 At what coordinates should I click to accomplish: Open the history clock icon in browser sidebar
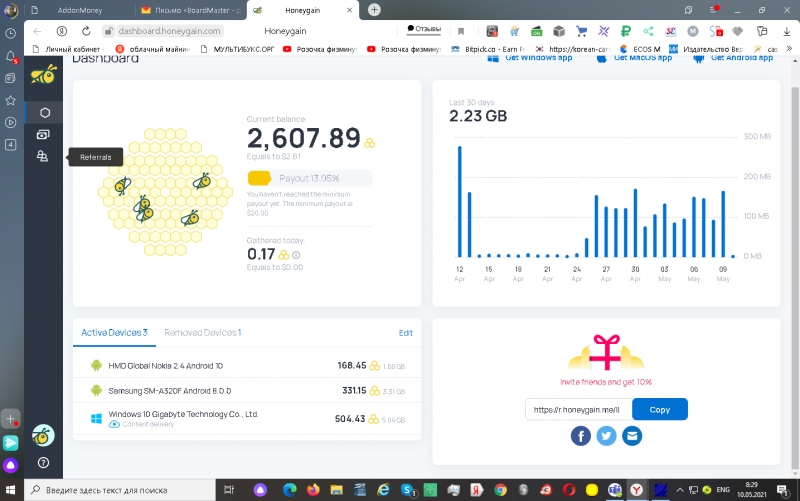coord(10,34)
